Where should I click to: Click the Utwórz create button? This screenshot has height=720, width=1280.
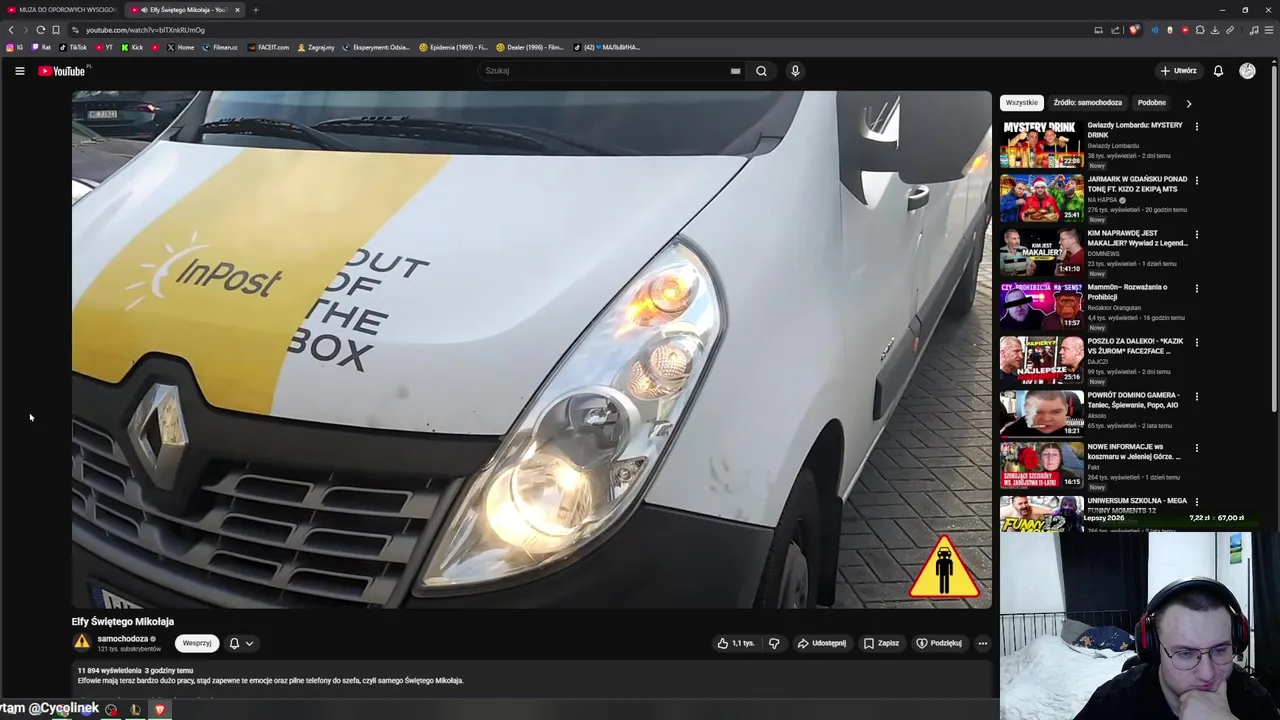point(1178,71)
